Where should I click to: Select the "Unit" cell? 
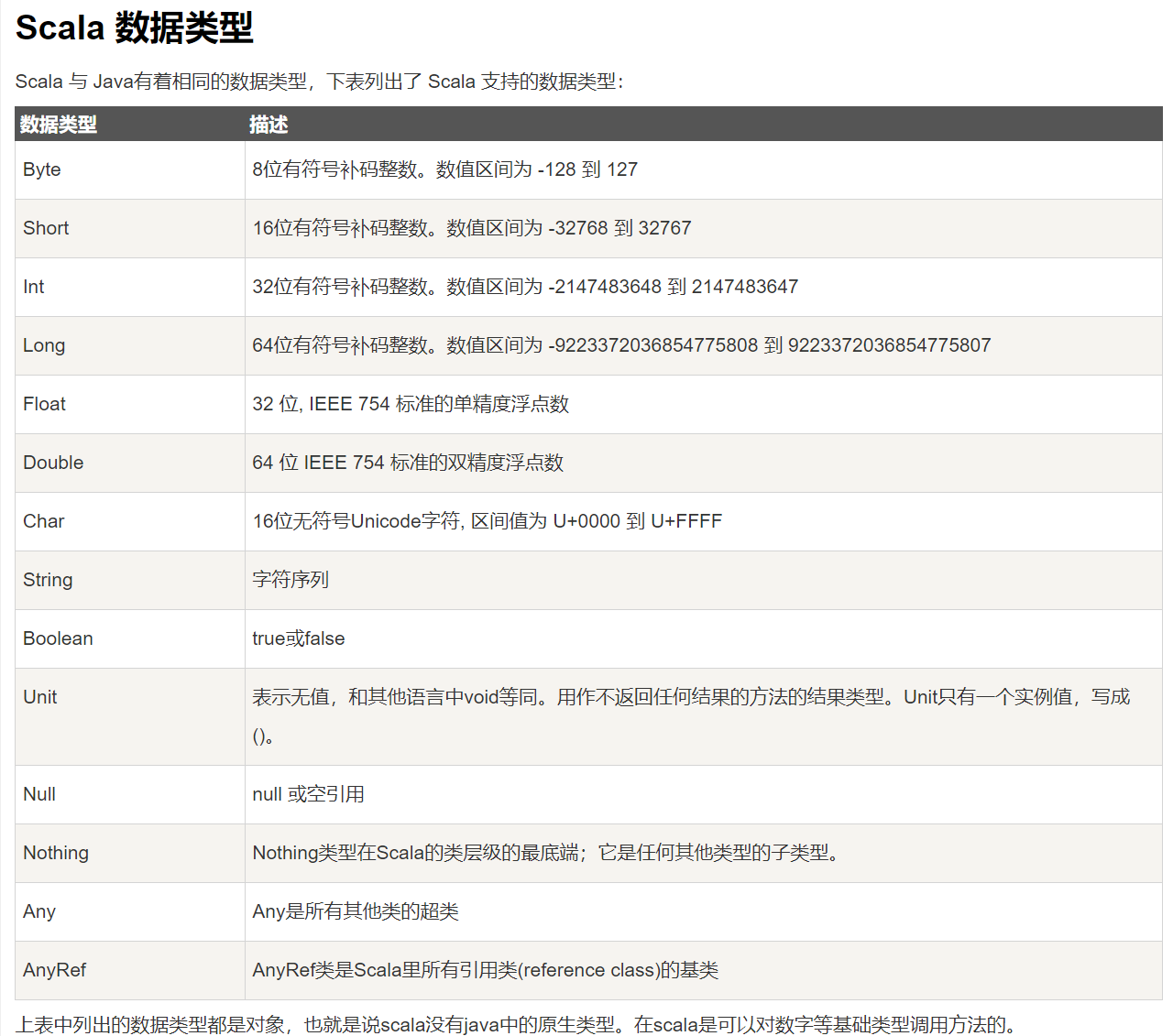[x=130, y=716]
